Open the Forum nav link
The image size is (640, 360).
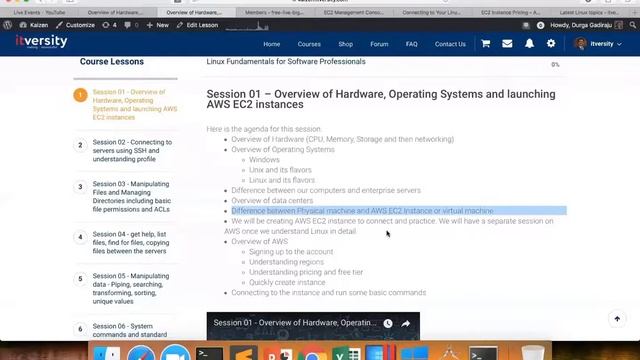[379, 44]
